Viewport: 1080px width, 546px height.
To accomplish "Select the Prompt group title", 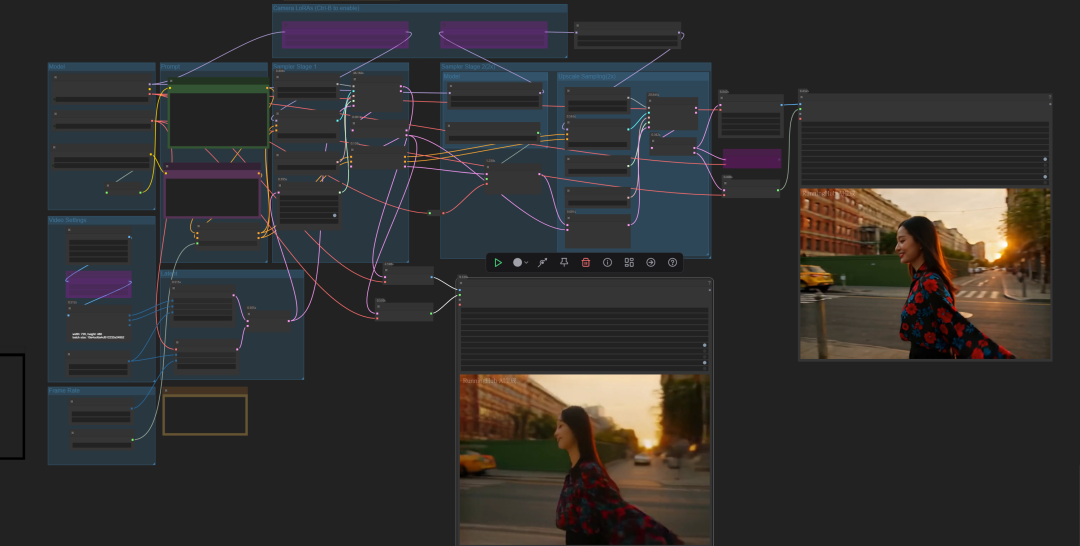I will [x=170, y=67].
